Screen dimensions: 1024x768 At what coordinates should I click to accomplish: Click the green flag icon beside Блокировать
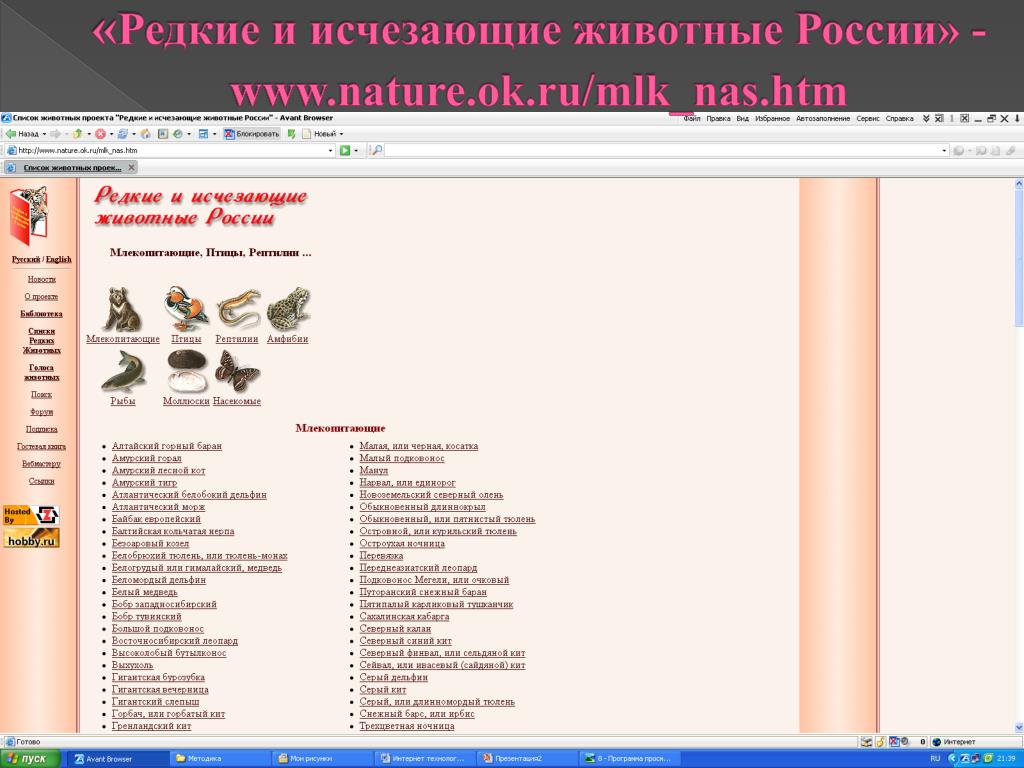pos(291,134)
